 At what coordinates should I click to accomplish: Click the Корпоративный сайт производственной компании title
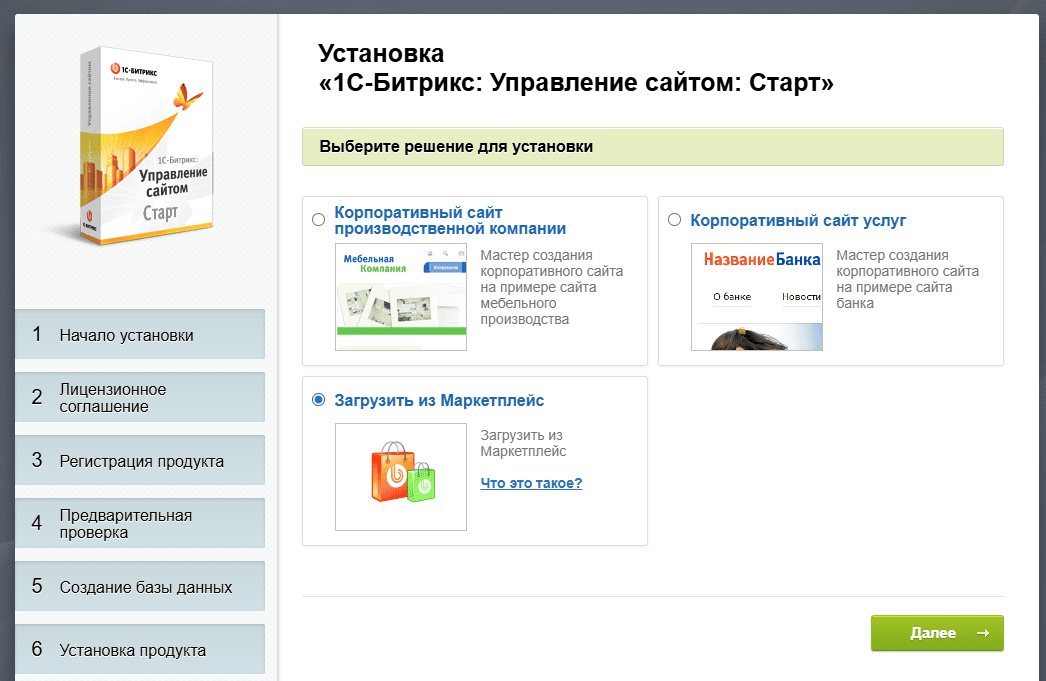(x=450, y=220)
